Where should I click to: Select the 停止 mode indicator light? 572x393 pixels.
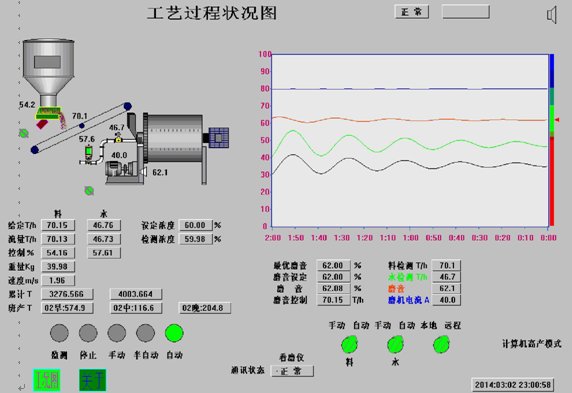[x=88, y=333]
